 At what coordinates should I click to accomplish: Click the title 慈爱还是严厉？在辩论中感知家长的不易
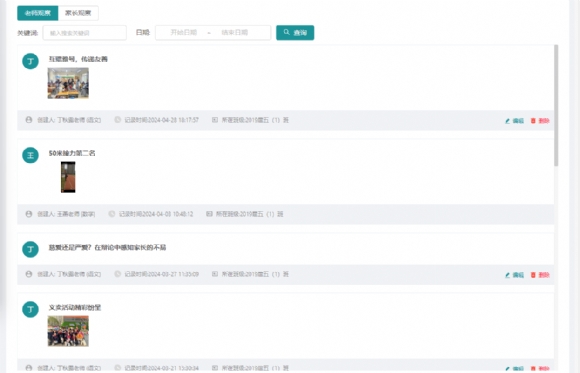(107, 248)
